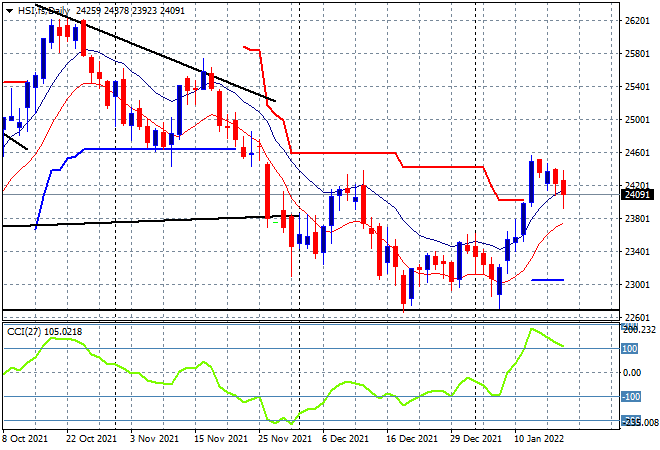Click price axis label 26201

(x=637, y=21)
